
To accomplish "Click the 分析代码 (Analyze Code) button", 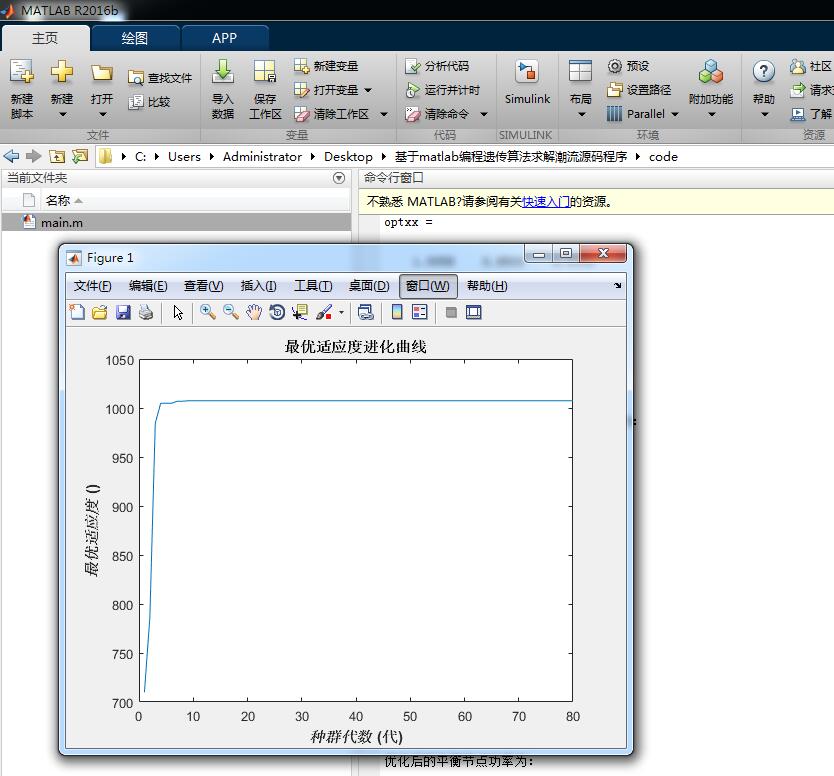I will [437, 66].
